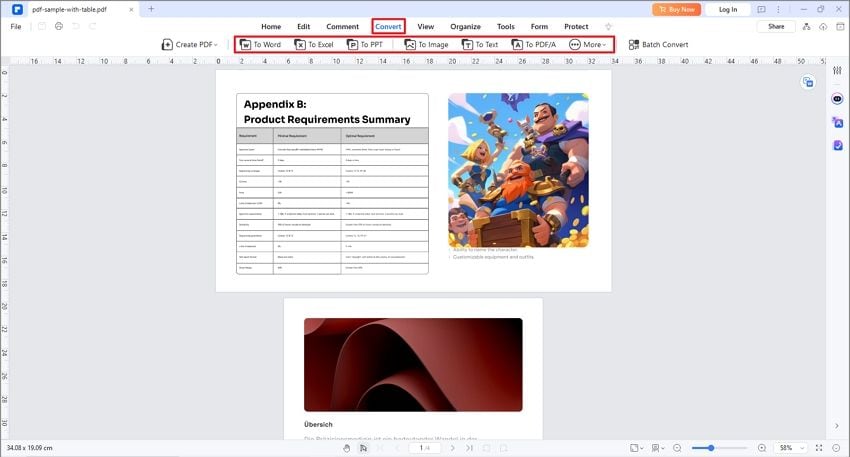
Task: Click the Redo arrow icon
Action: [93, 27]
